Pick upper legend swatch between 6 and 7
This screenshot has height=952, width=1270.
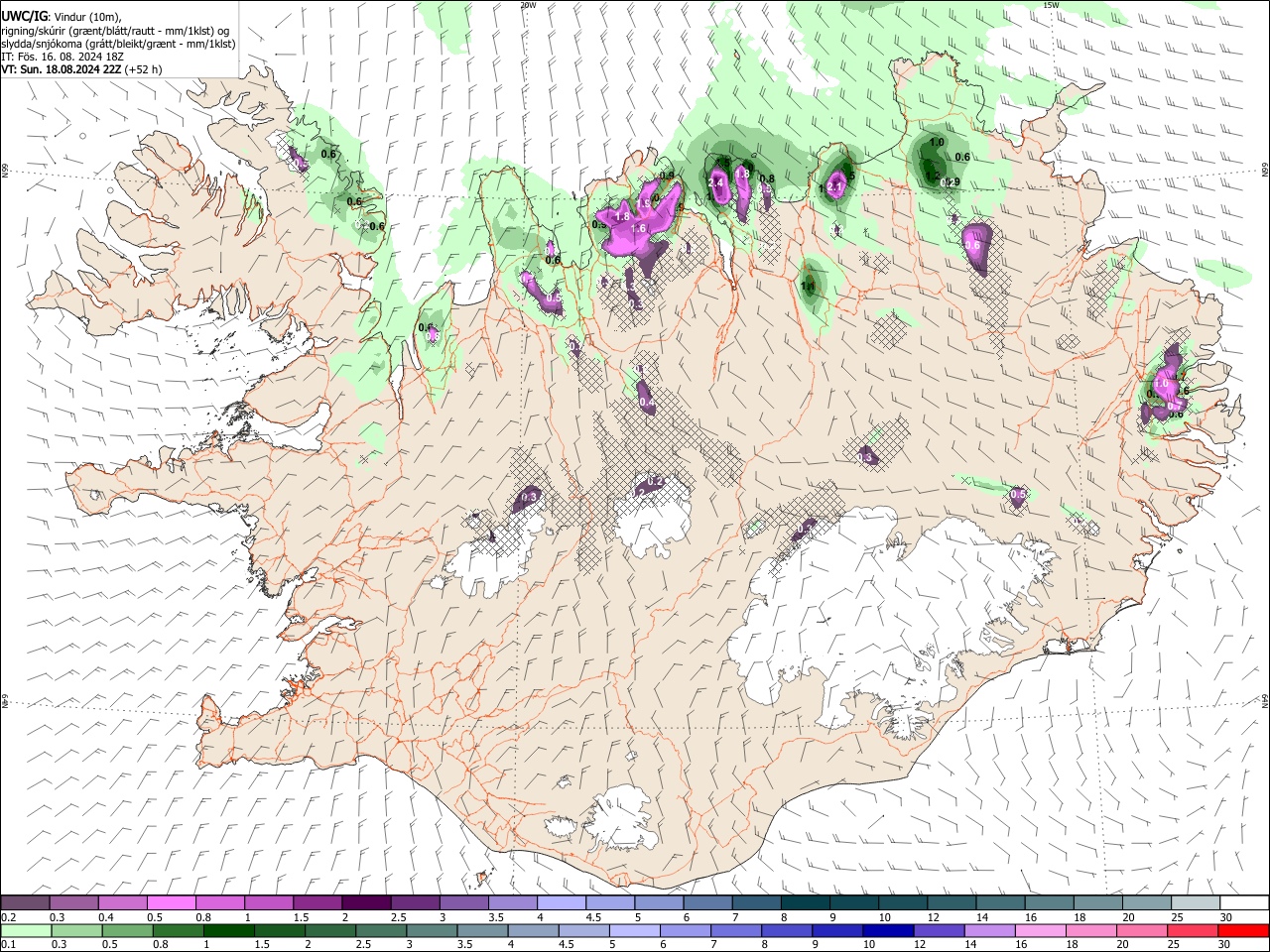[707, 902]
